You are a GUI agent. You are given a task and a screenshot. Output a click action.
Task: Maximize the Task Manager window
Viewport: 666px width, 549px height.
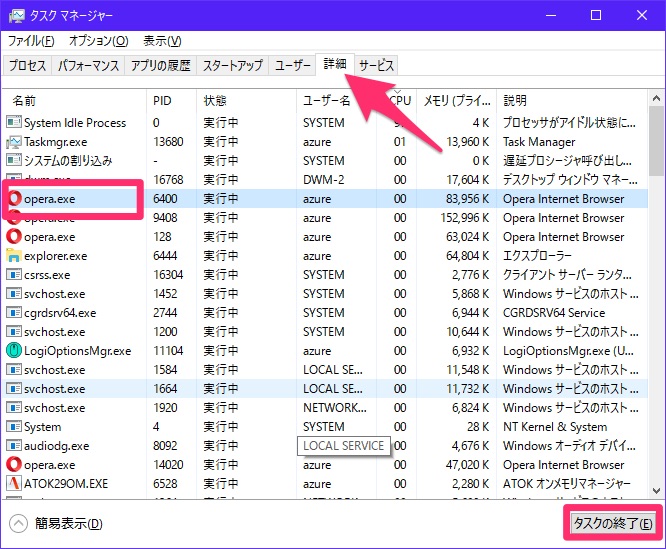click(596, 16)
